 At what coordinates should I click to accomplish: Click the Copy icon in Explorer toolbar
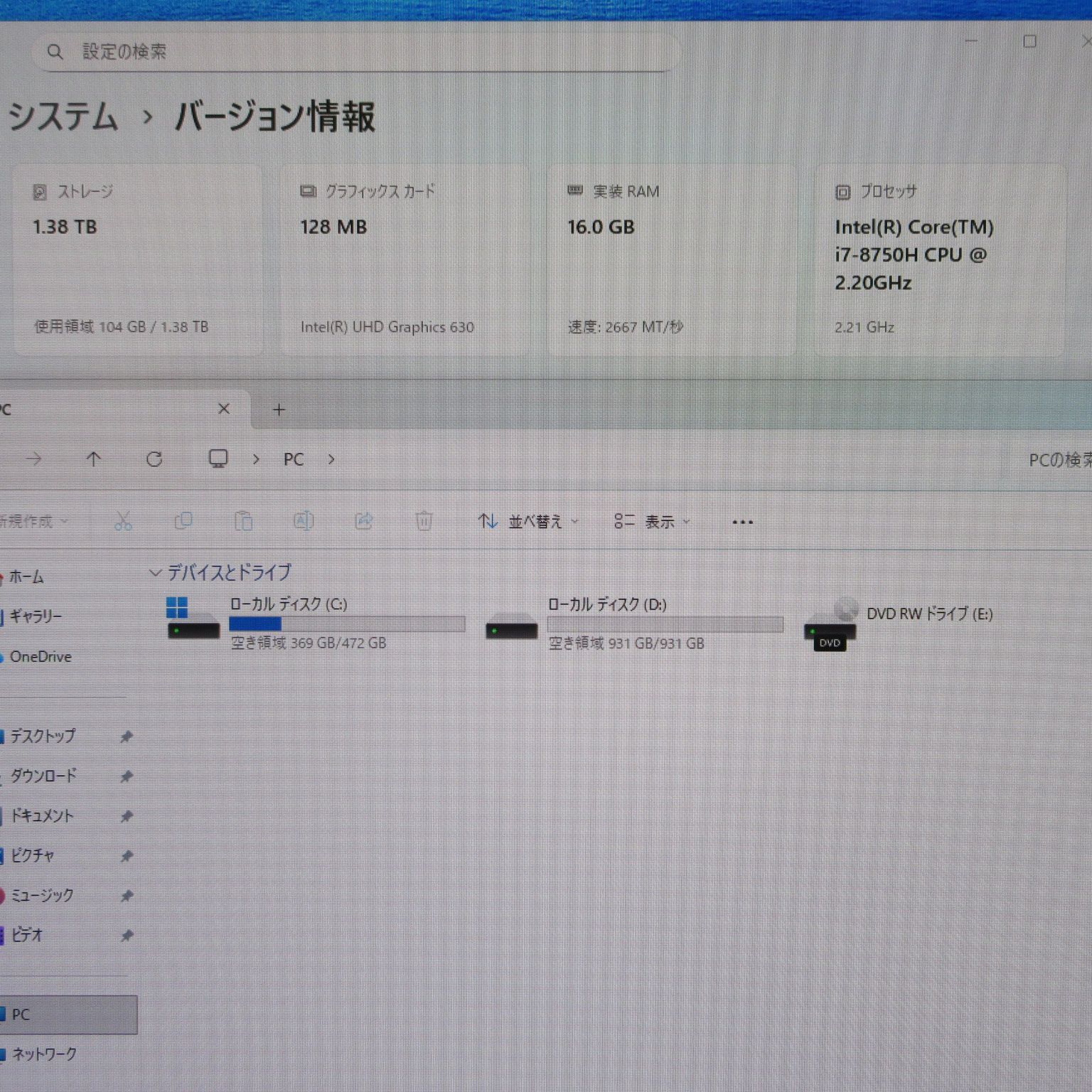click(x=183, y=521)
